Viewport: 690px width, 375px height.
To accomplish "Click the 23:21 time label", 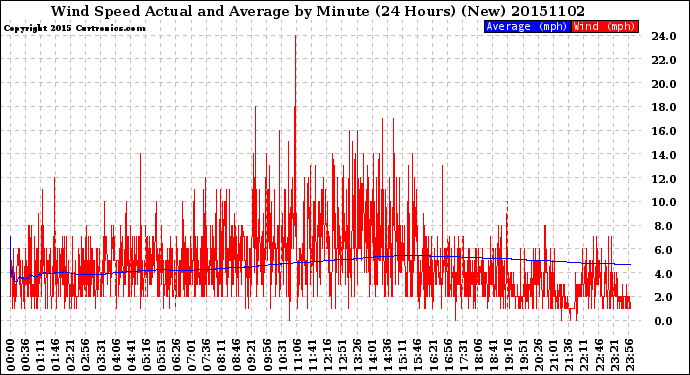I will pos(614,355).
